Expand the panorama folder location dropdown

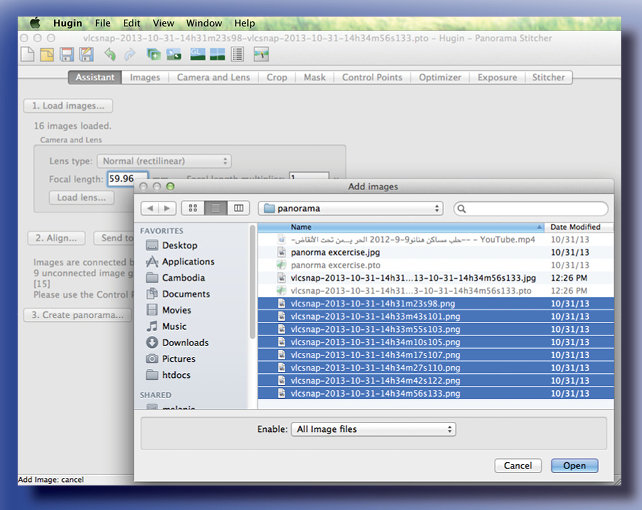[x=351, y=208]
